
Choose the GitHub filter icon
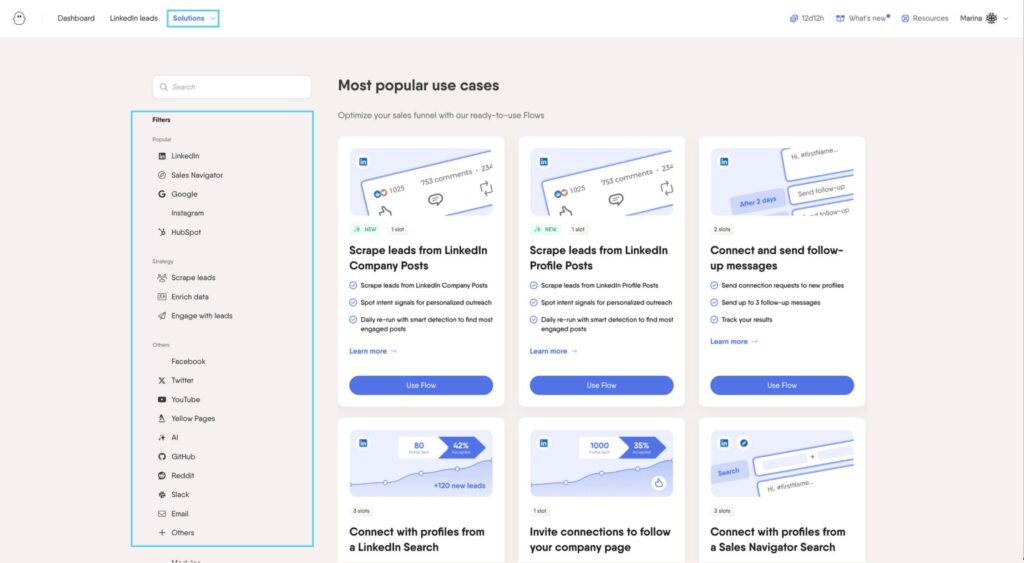point(162,457)
